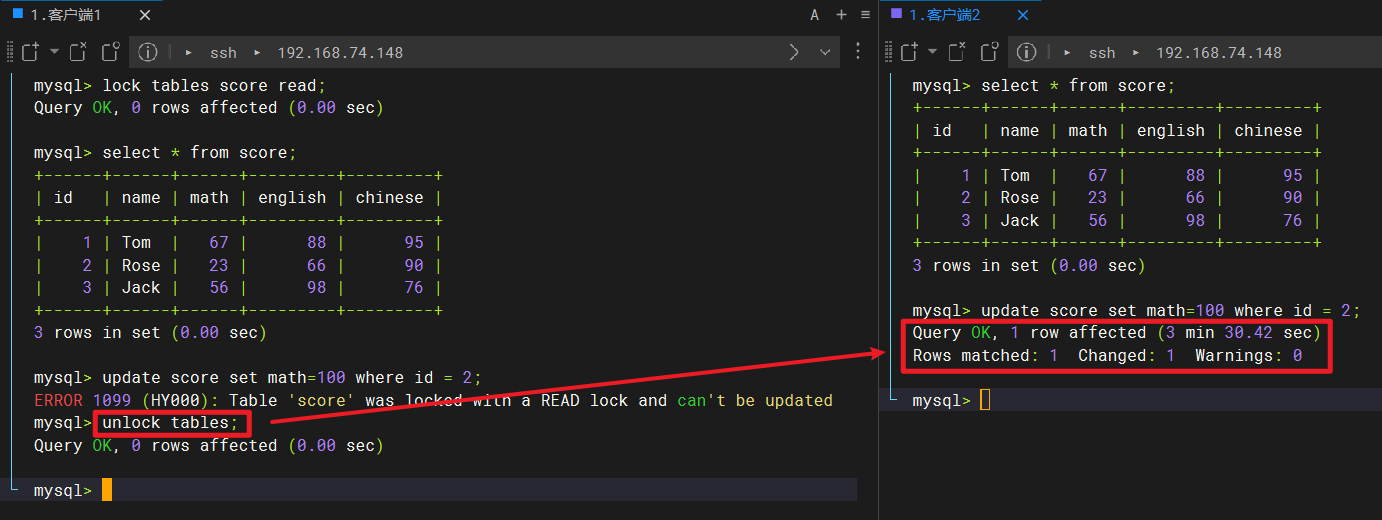
Task: Open address history dropdown in 客户端1 pane
Action: pyautogui.click(x=825, y=52)
